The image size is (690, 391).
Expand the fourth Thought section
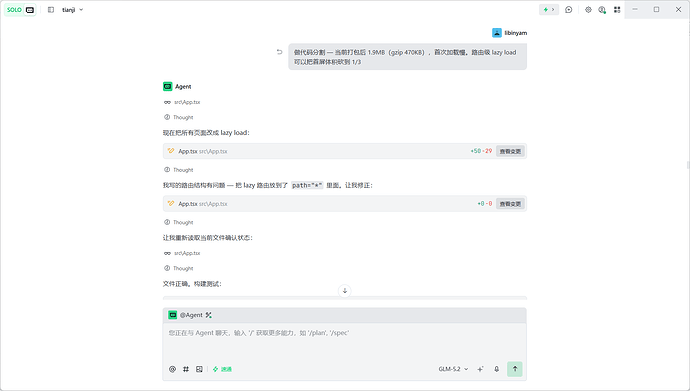179,268
